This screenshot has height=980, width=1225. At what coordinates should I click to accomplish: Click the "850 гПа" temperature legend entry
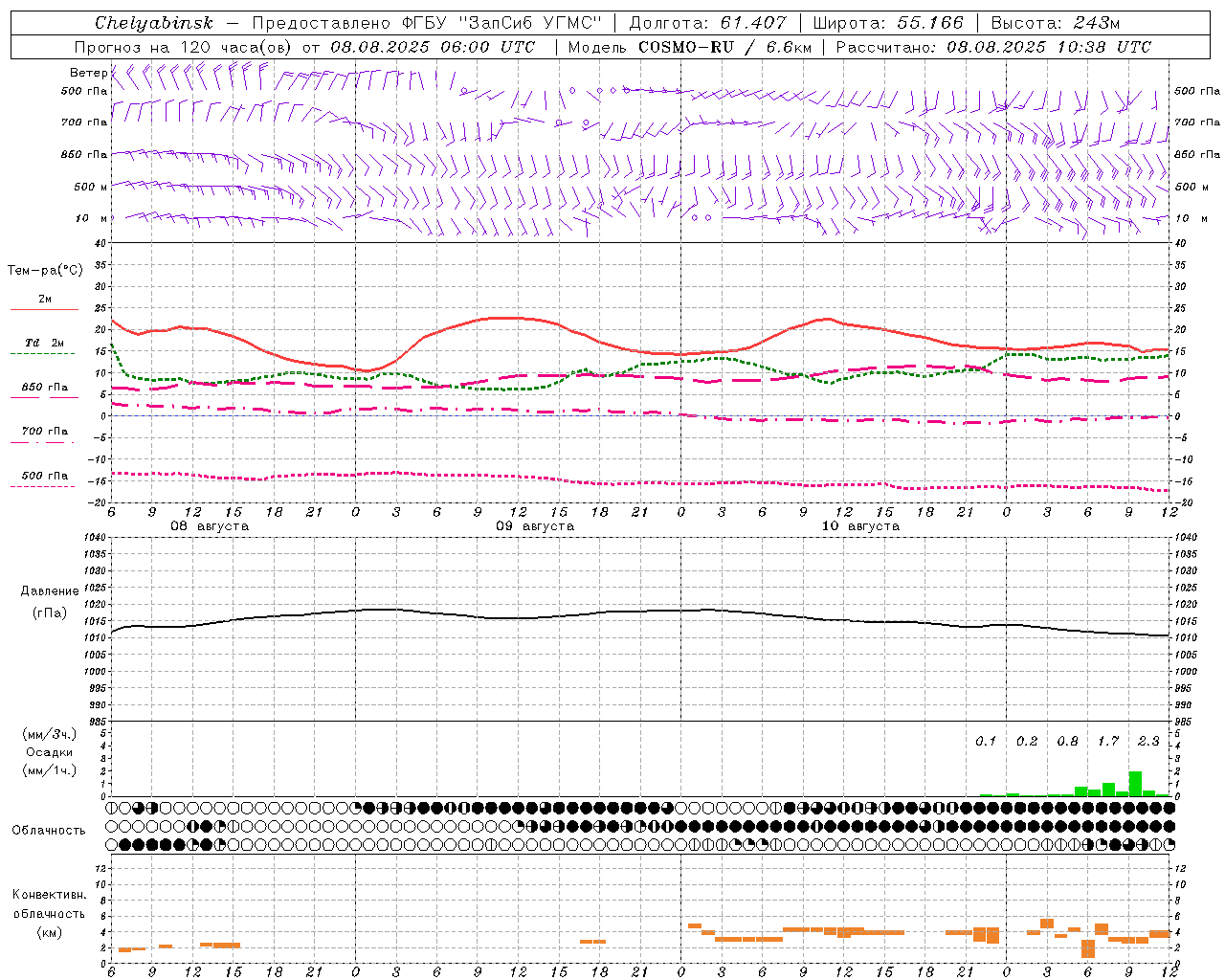(x=45, y=388)
